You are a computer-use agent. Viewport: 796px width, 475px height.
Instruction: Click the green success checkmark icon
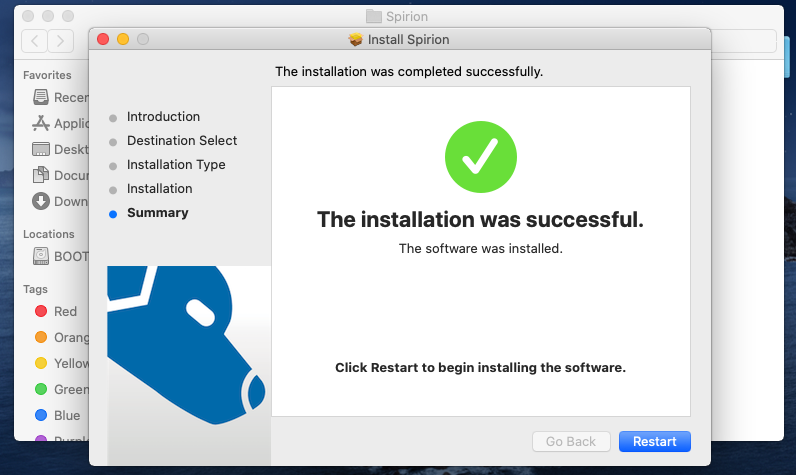pyautogui.click(x=480, y=157)
